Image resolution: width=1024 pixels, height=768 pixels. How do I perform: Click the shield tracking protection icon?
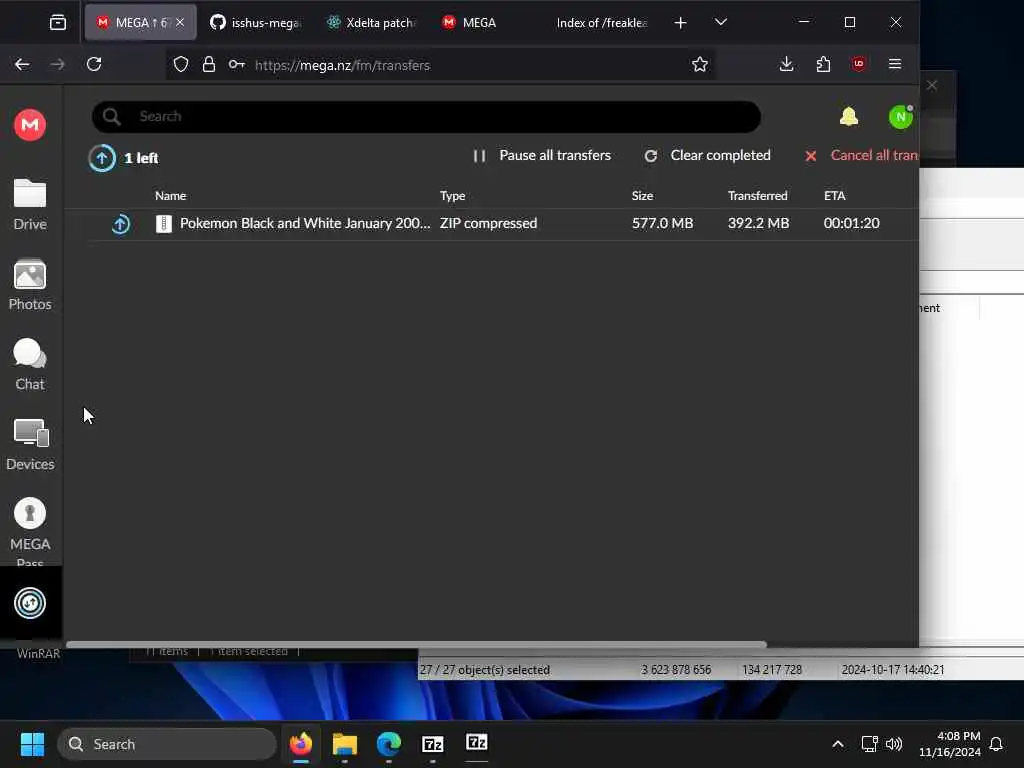click(181, 64)
